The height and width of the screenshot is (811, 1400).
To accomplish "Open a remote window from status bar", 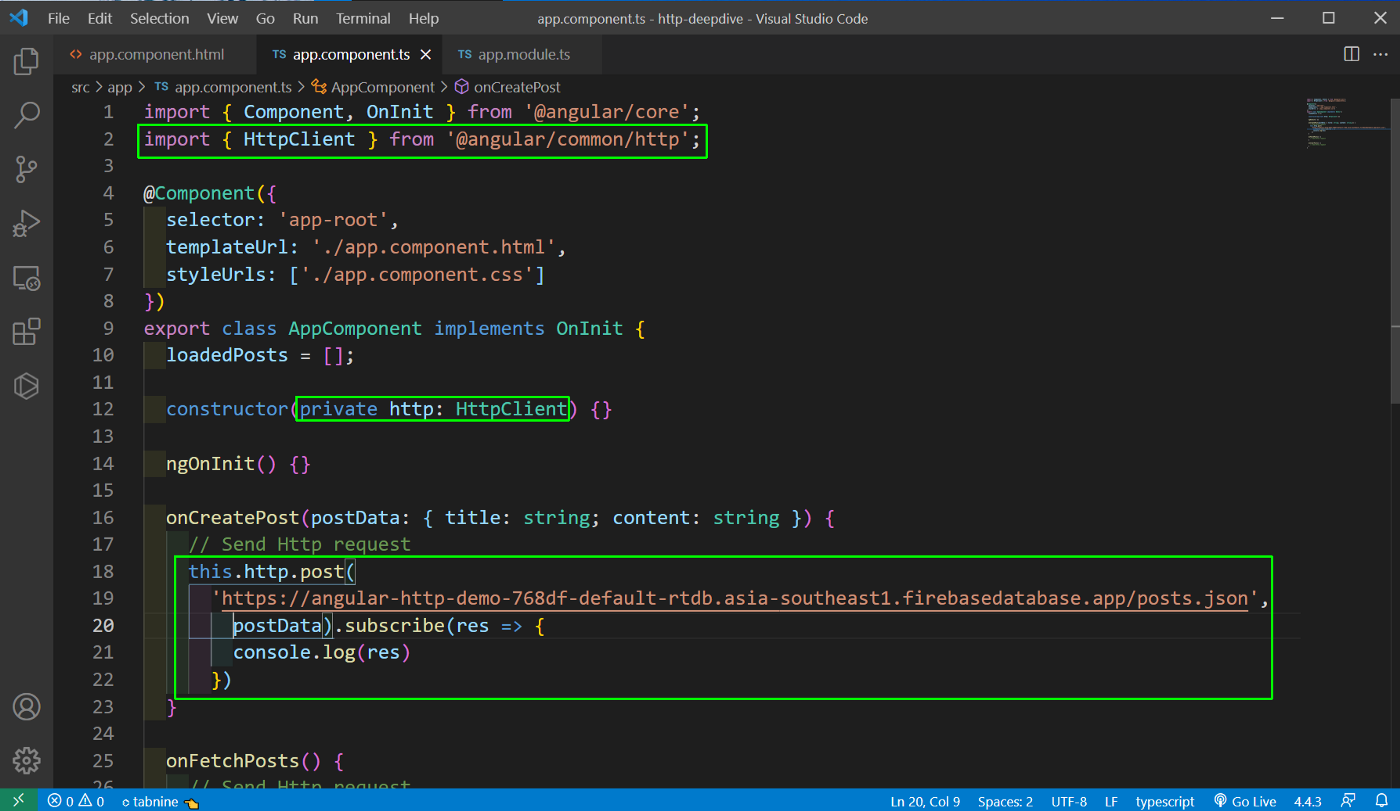I will point(19,801).
